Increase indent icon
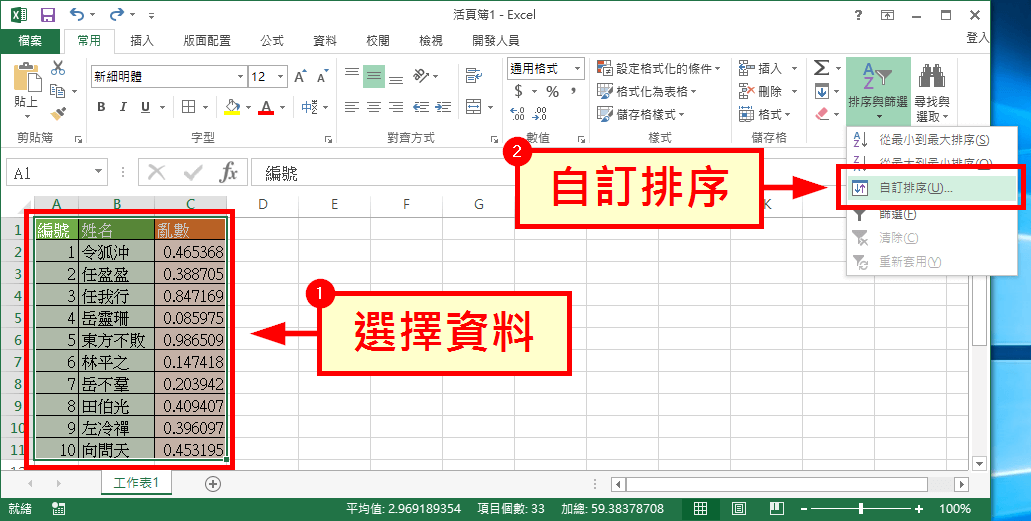This screenshot has width=1031, height=521. pos(443,107)
